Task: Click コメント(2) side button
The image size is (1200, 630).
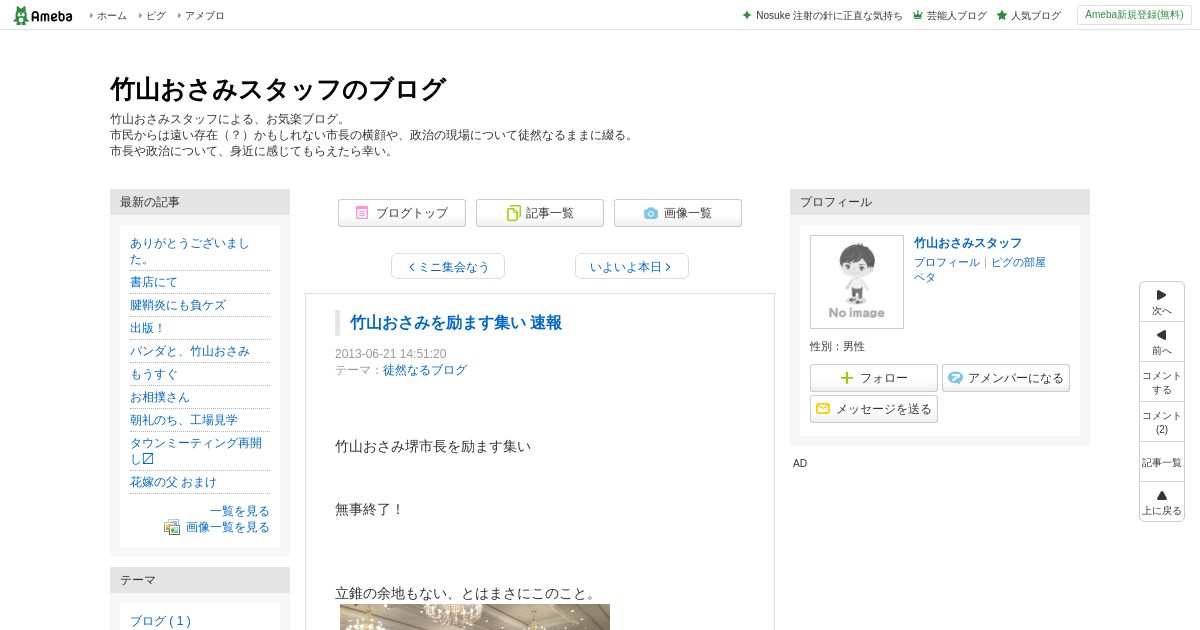Action: coord(1162,422)
